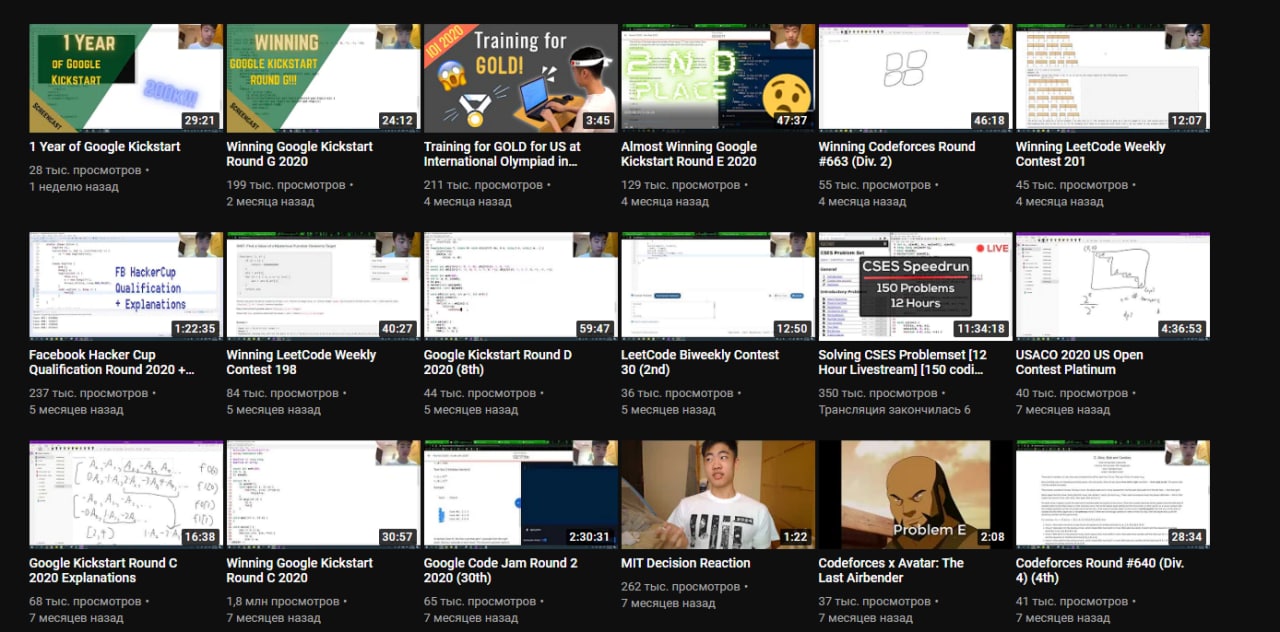Click the '28 тыс. просмотров' view count

pyautogui.click(x=85, y=170)
